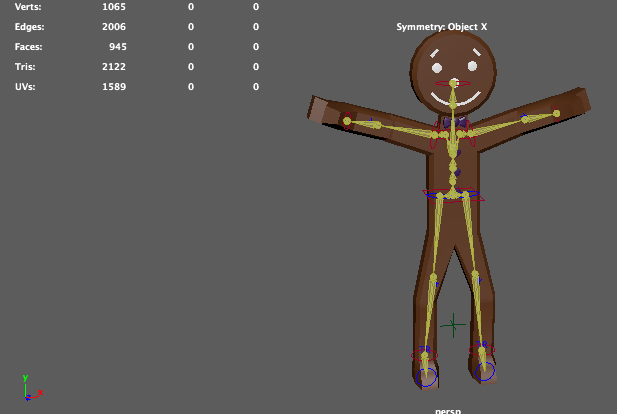Click the Tris count value 2122

click(x=114, y=67)
